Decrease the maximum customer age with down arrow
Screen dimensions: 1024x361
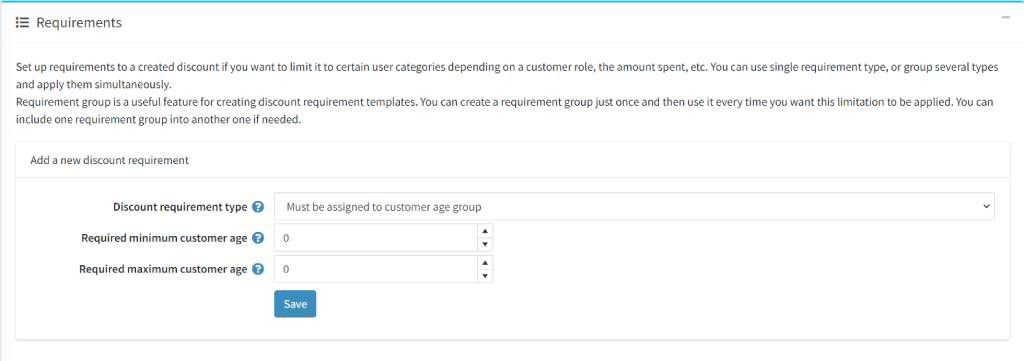click(x=485, y=275)
